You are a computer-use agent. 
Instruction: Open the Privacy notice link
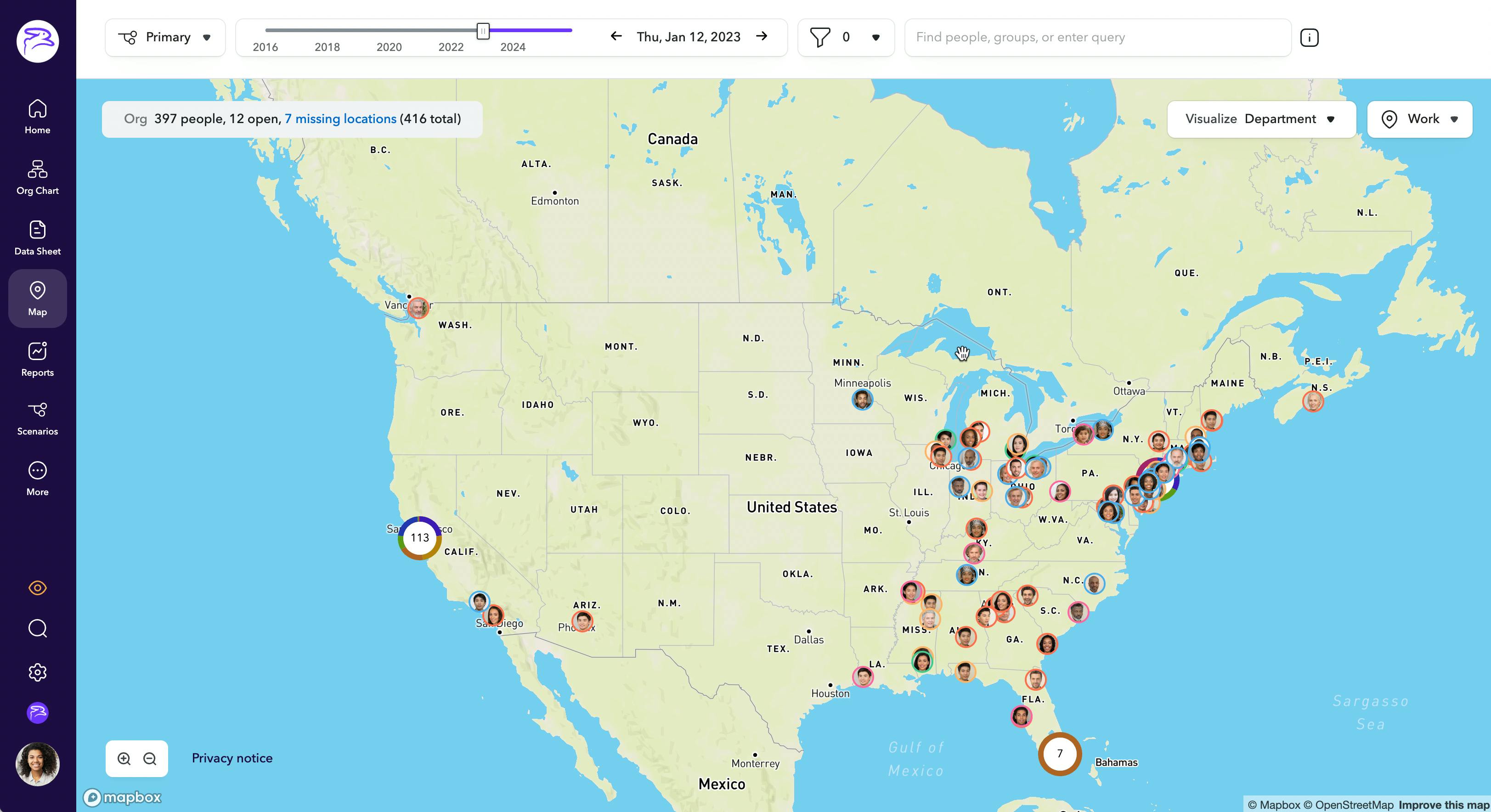point(232,758)
